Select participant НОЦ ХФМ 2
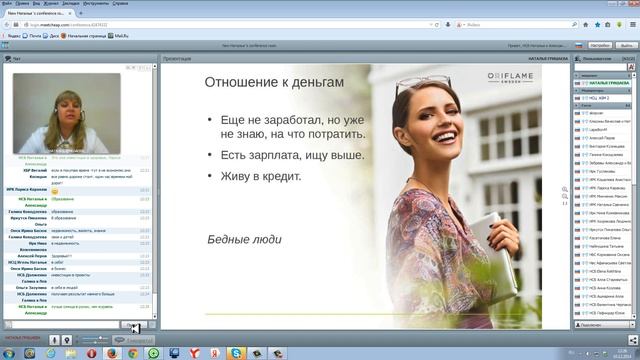This screenshot has width=640, height=360. click(x=602, y=98)
